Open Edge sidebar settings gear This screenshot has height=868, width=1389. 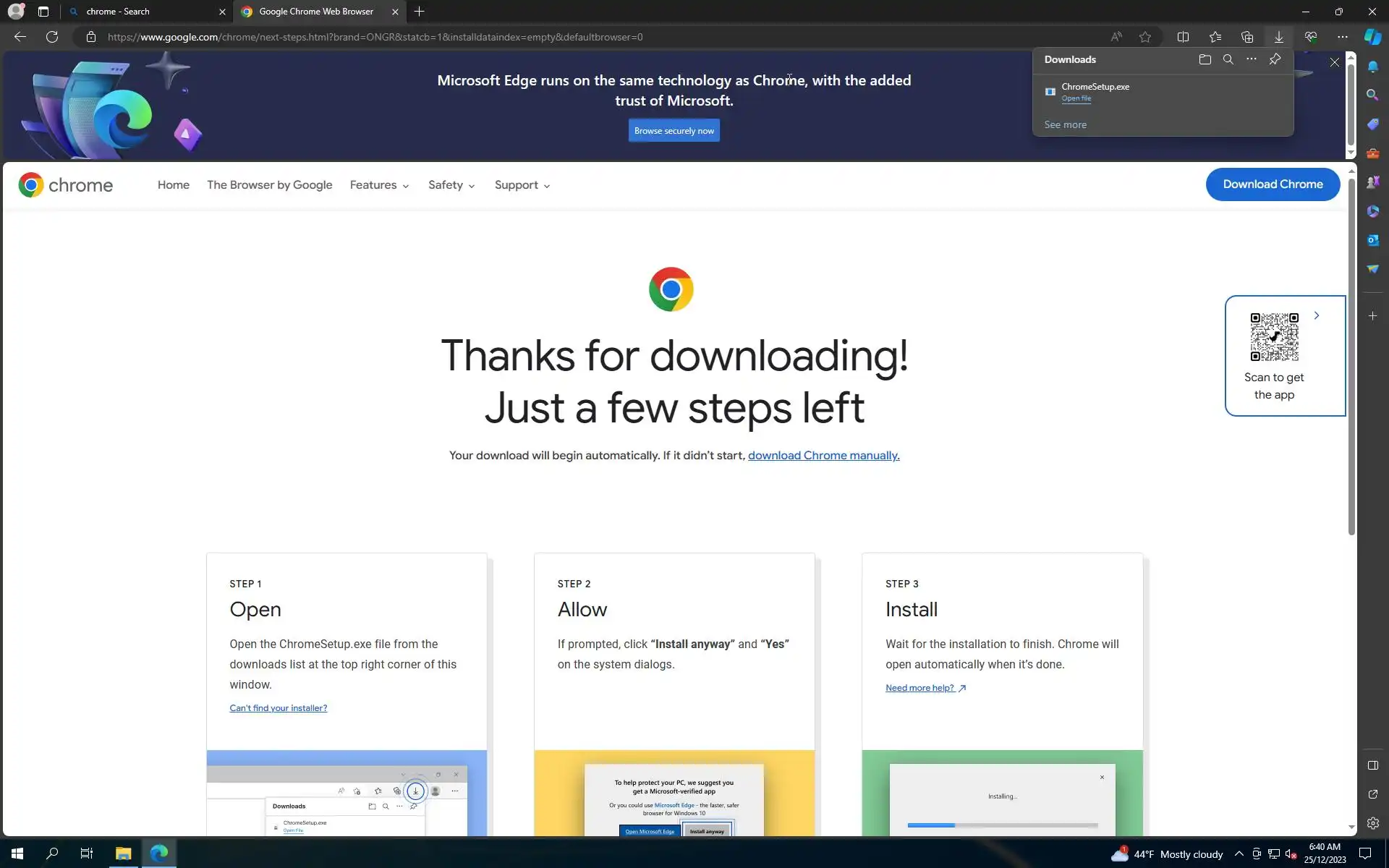(1372, 823)
